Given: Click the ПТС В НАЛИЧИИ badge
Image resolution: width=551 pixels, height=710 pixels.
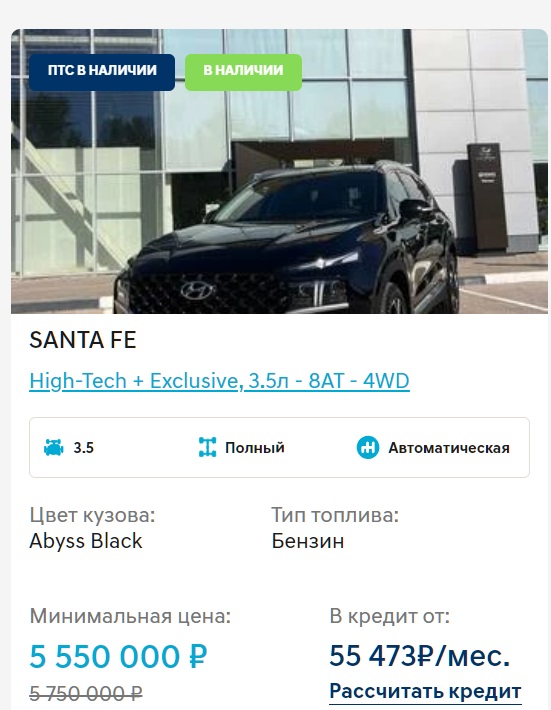Looking at the screenshot, I should tap(102, 72).
